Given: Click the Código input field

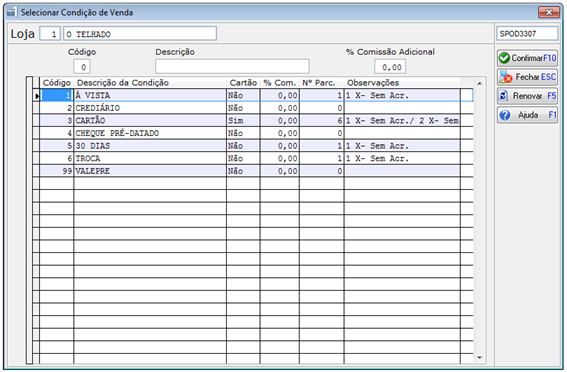Looking at the screenshot, I should (x=82, y=67).
